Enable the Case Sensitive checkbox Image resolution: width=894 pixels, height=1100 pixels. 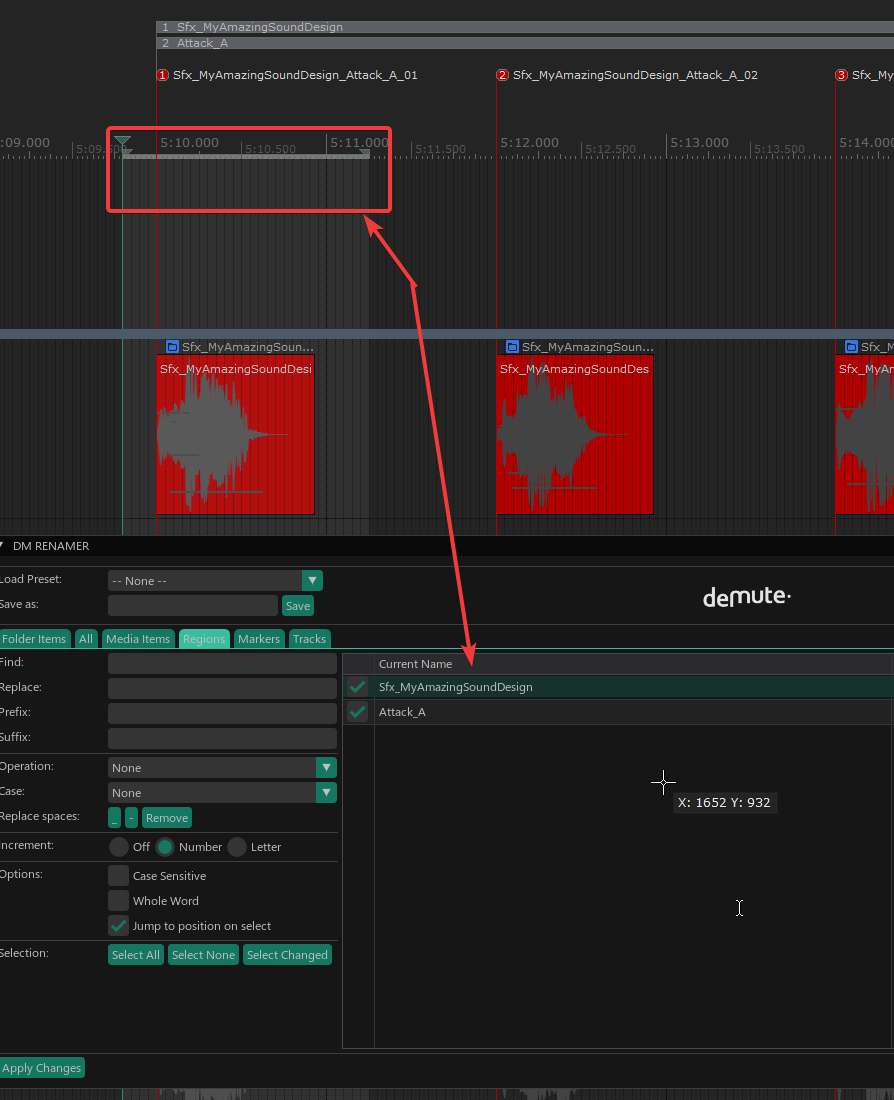click(x=119, y=876)
